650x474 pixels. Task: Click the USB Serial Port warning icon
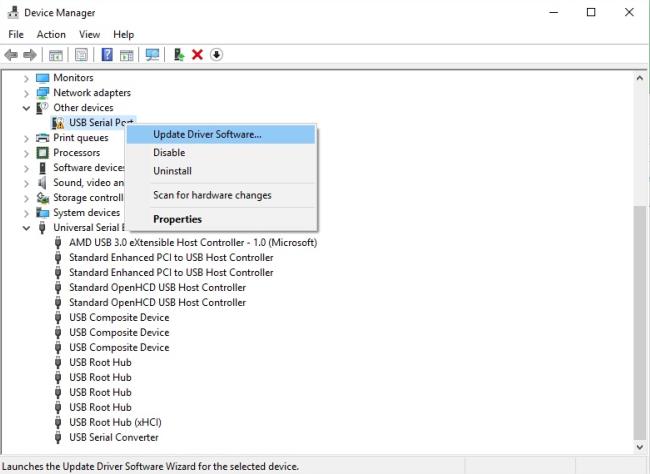(58, 123)
